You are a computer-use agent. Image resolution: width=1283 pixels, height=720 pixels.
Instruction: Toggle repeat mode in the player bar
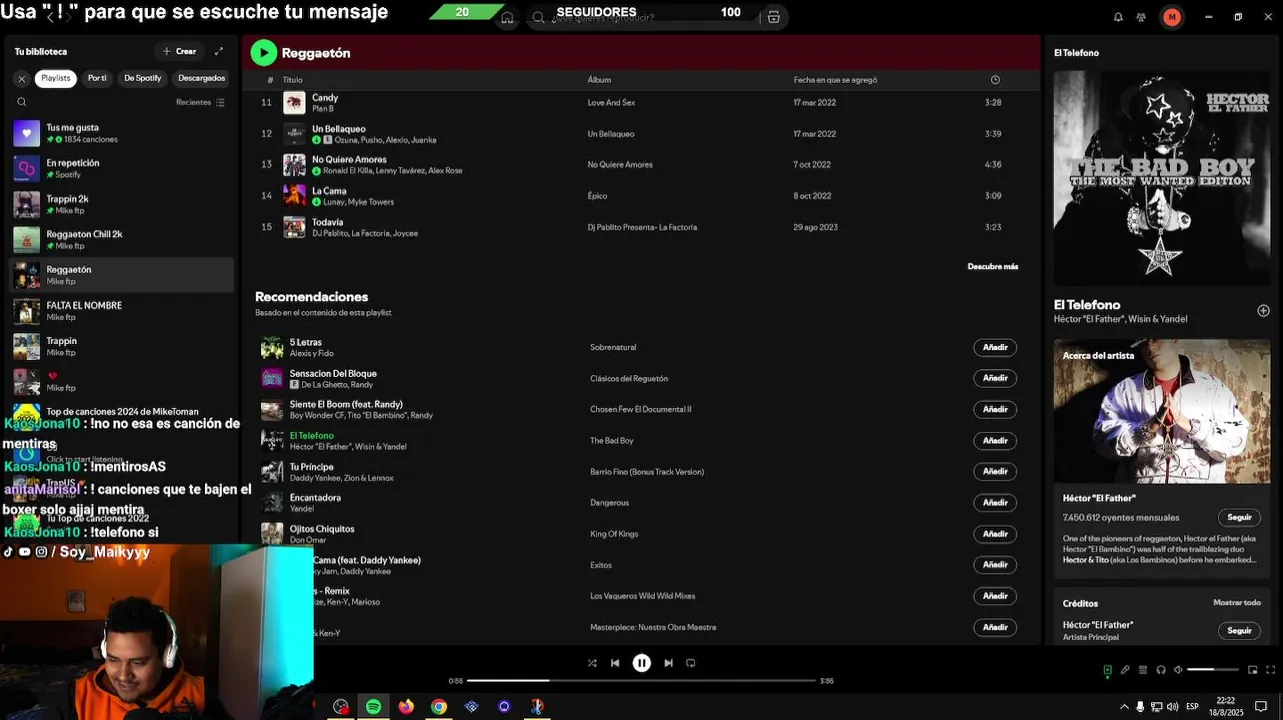691,663
